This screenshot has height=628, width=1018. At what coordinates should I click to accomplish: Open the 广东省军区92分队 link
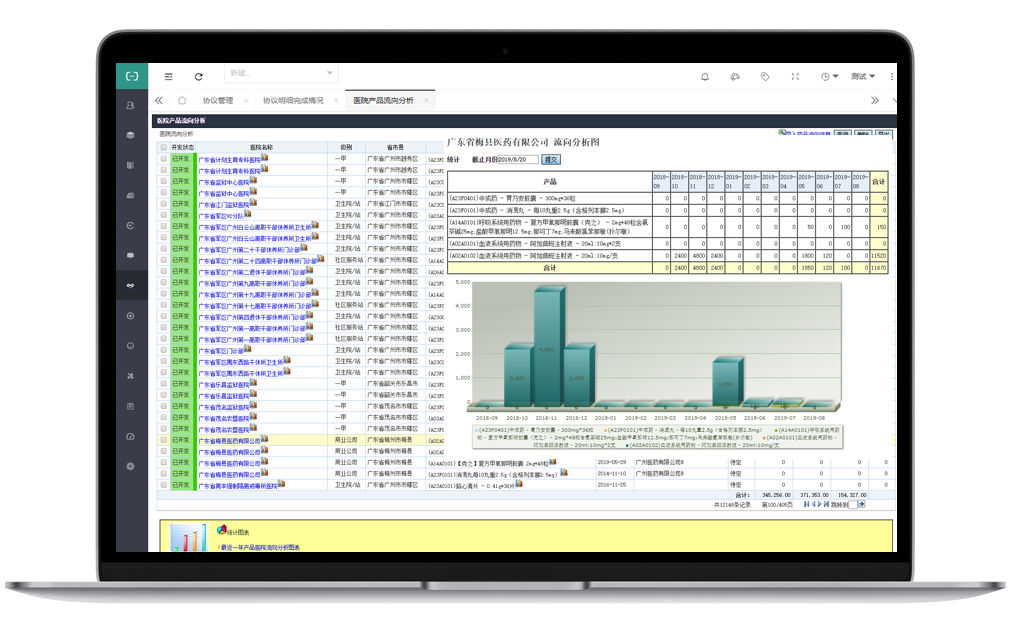[221, 216]
